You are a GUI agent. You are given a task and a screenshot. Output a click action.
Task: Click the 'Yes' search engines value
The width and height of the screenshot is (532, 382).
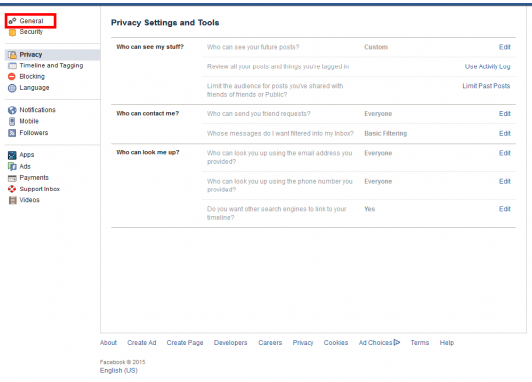370,209
